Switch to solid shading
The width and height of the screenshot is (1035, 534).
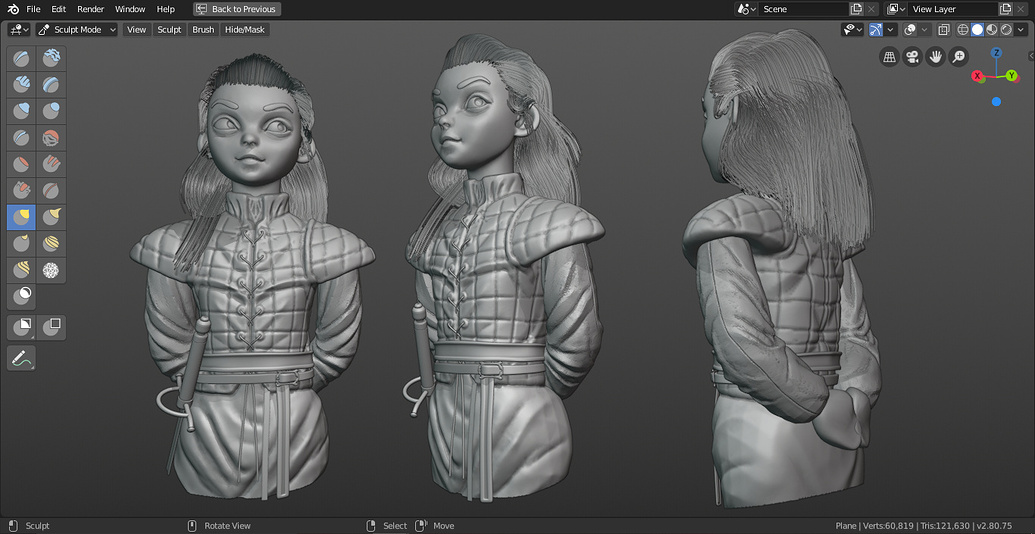click(x=978, y=30)
